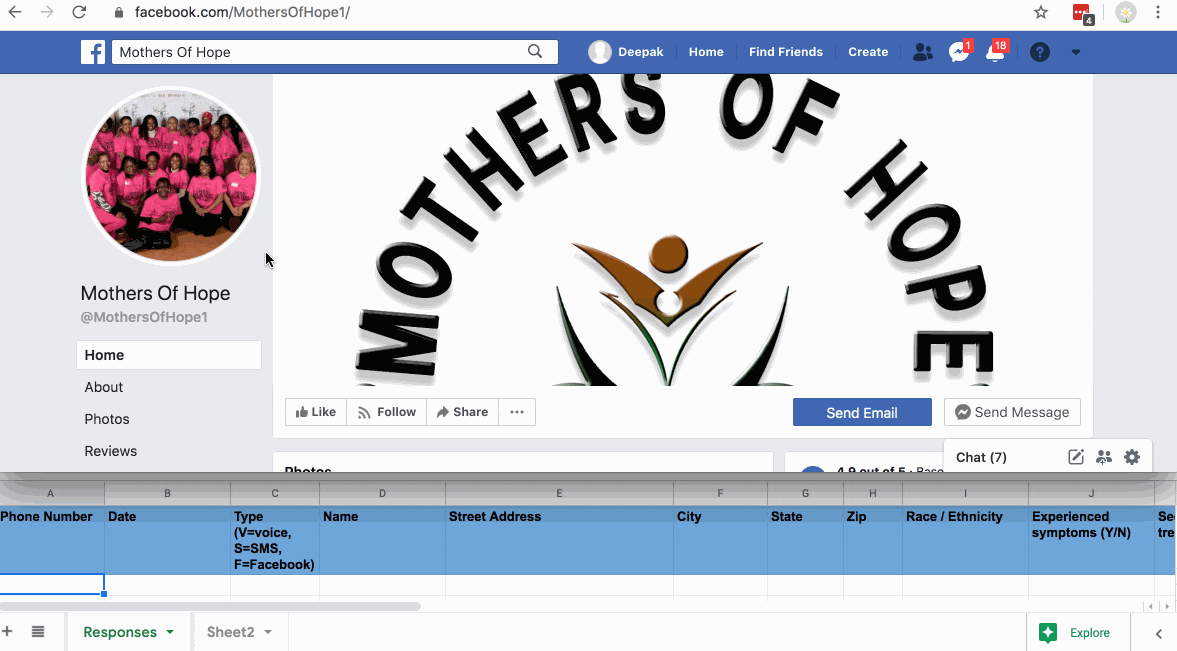Reload the Facebook page

click(79, 12)
